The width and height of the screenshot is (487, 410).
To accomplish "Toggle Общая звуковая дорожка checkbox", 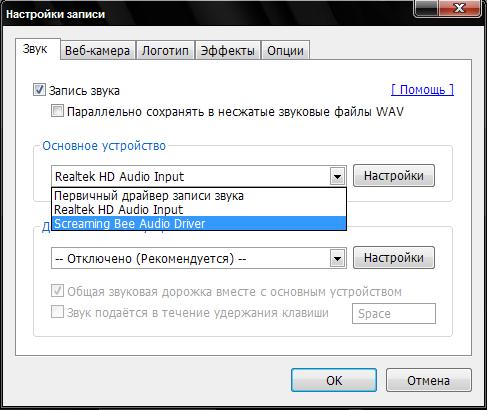I will tap(57, 291).
